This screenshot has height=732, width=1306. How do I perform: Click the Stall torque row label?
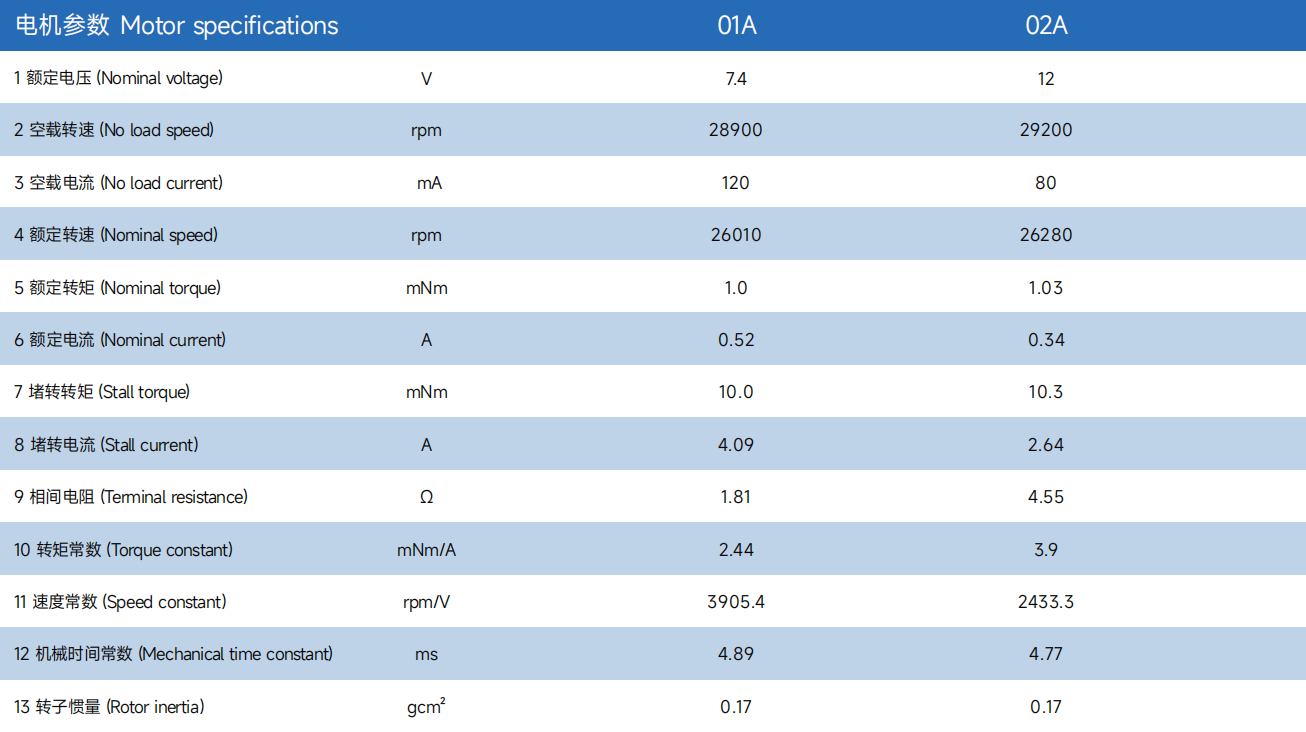(x=102, y=392)
